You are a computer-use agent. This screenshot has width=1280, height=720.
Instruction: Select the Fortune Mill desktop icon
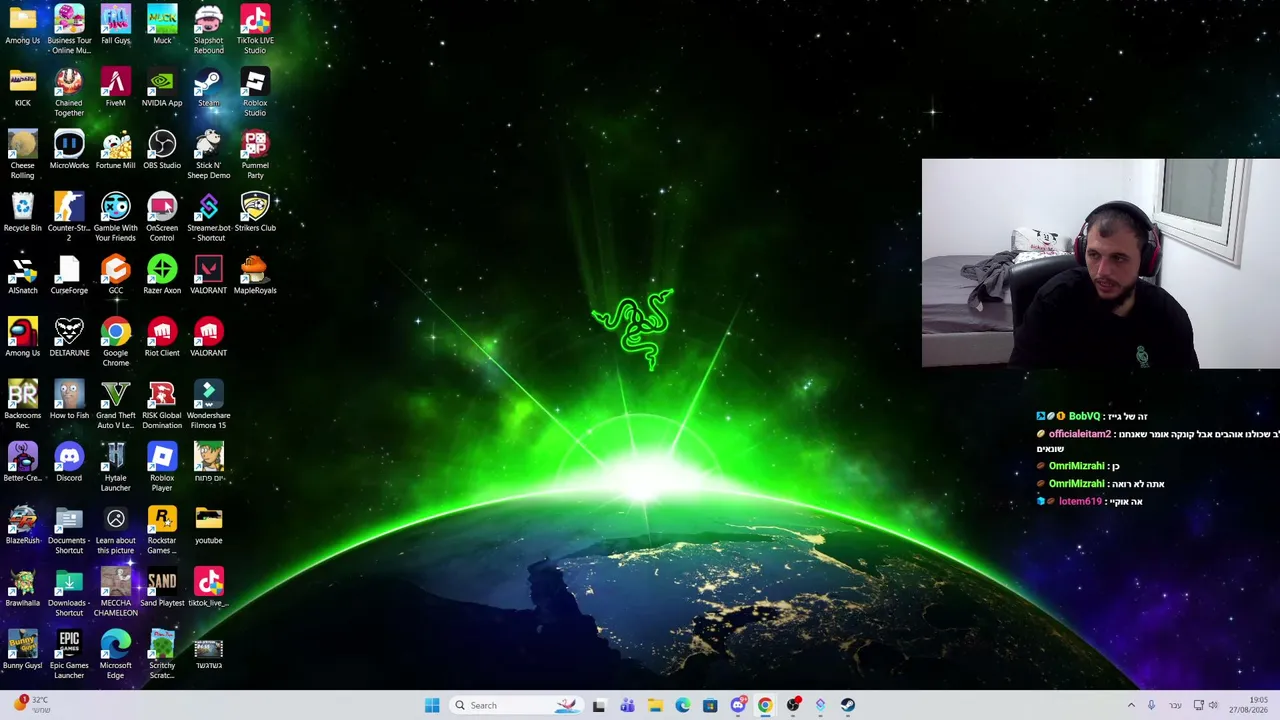click(x=115, y=150)
